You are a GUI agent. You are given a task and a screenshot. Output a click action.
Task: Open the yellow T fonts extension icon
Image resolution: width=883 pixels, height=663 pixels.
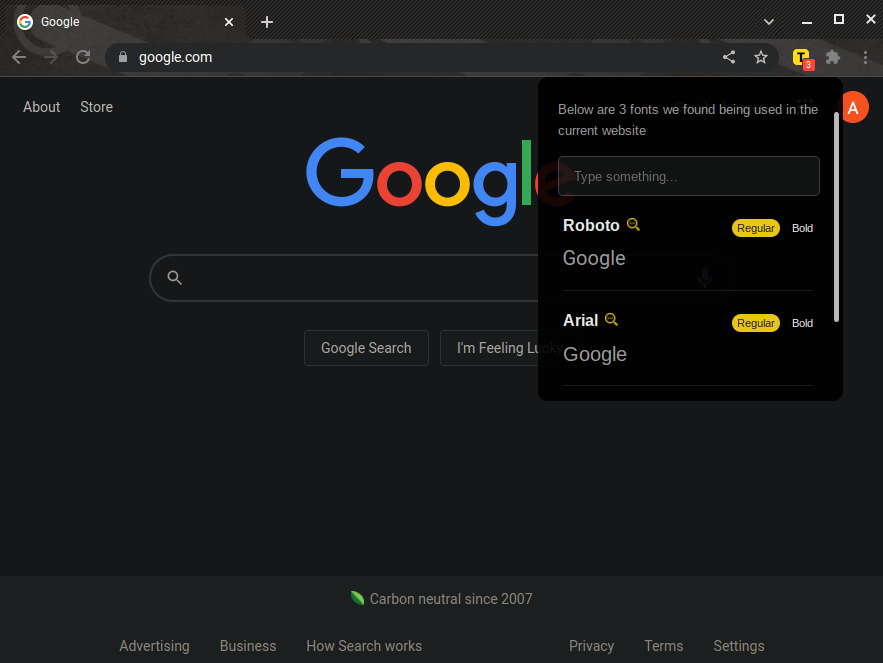pyautogui.click(x=802, y=58)
